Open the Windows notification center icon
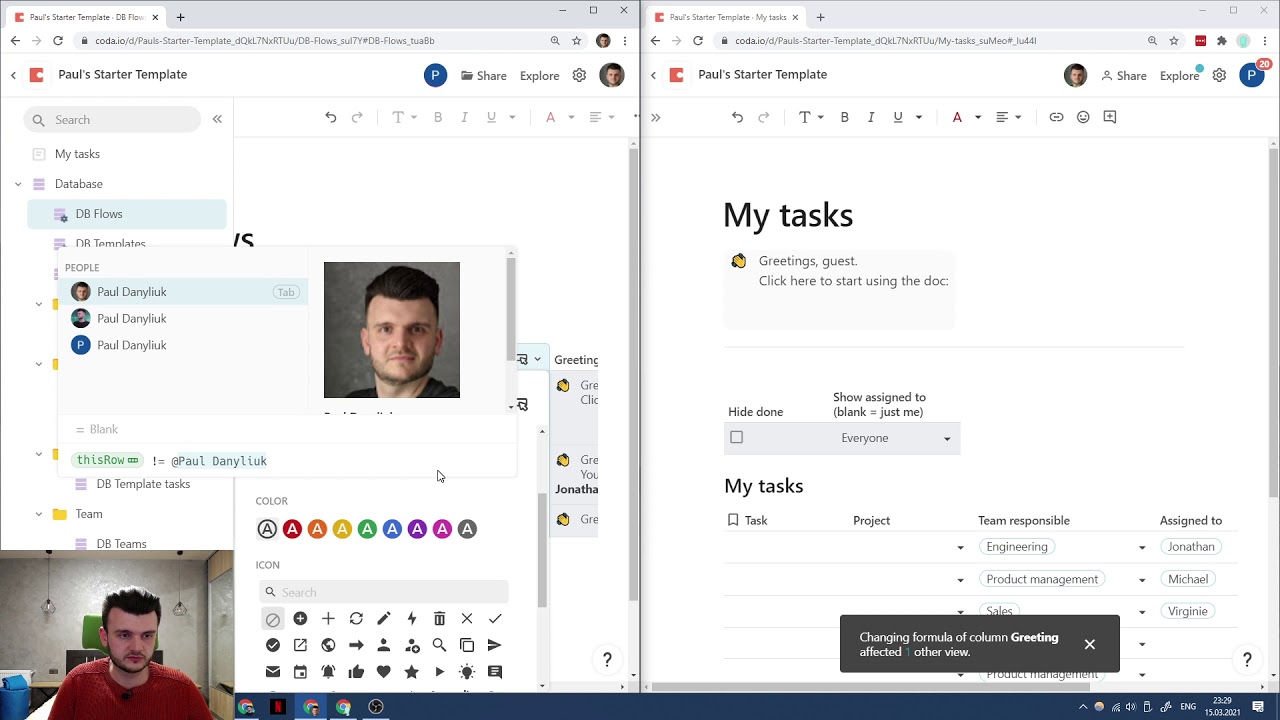The height and width of the screenshot is (720, 1280). click(1258, 707)
